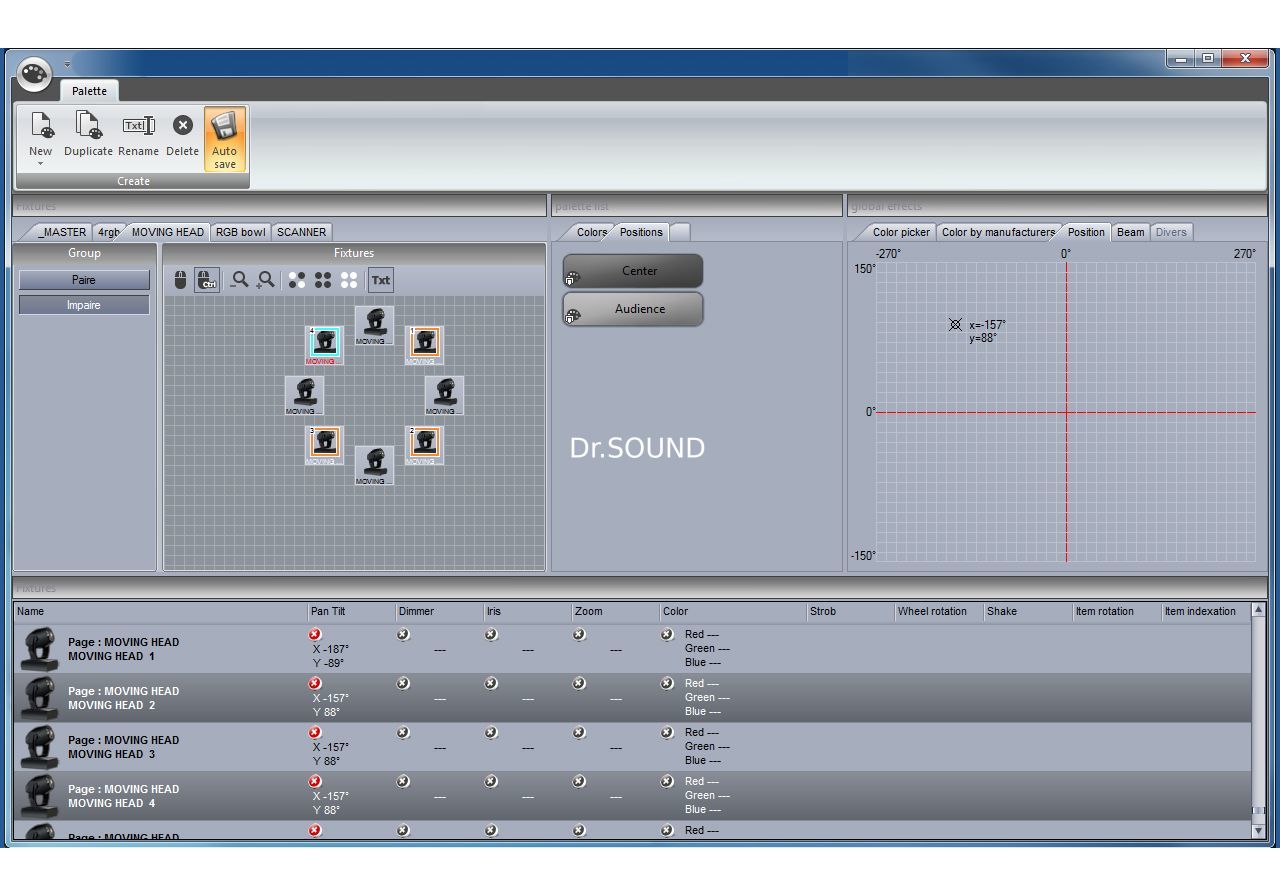Toggle the Ctrl mouse multi-select mode

point(207,280)
